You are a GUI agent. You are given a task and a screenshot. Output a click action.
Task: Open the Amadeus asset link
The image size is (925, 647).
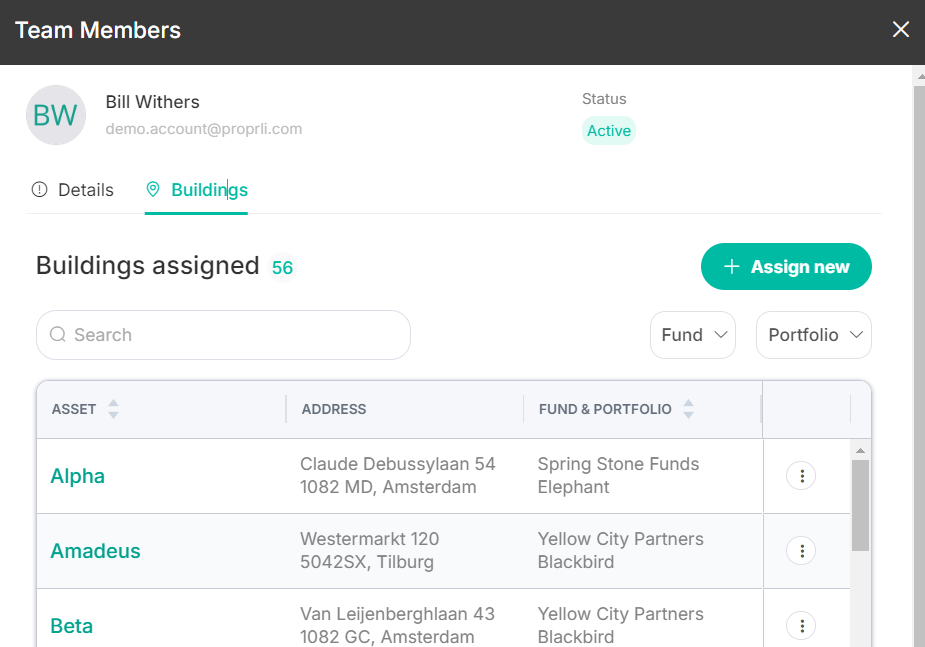pos(96,551)
